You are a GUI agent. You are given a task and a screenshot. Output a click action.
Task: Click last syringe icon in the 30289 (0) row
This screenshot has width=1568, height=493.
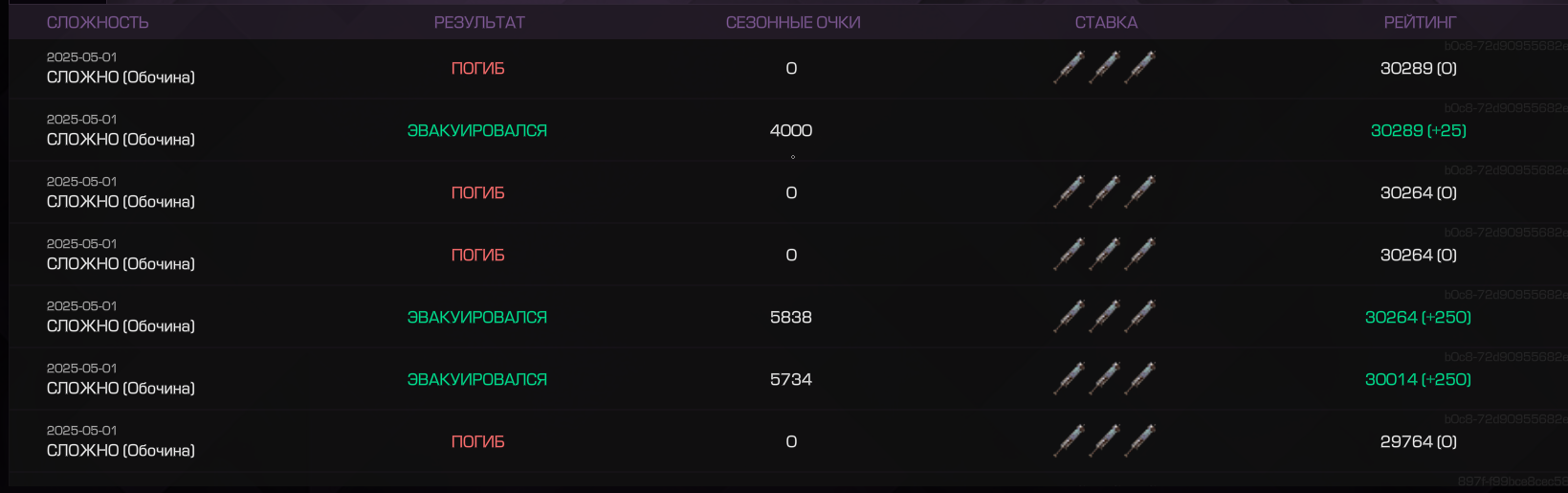(x=1139, y=68)
